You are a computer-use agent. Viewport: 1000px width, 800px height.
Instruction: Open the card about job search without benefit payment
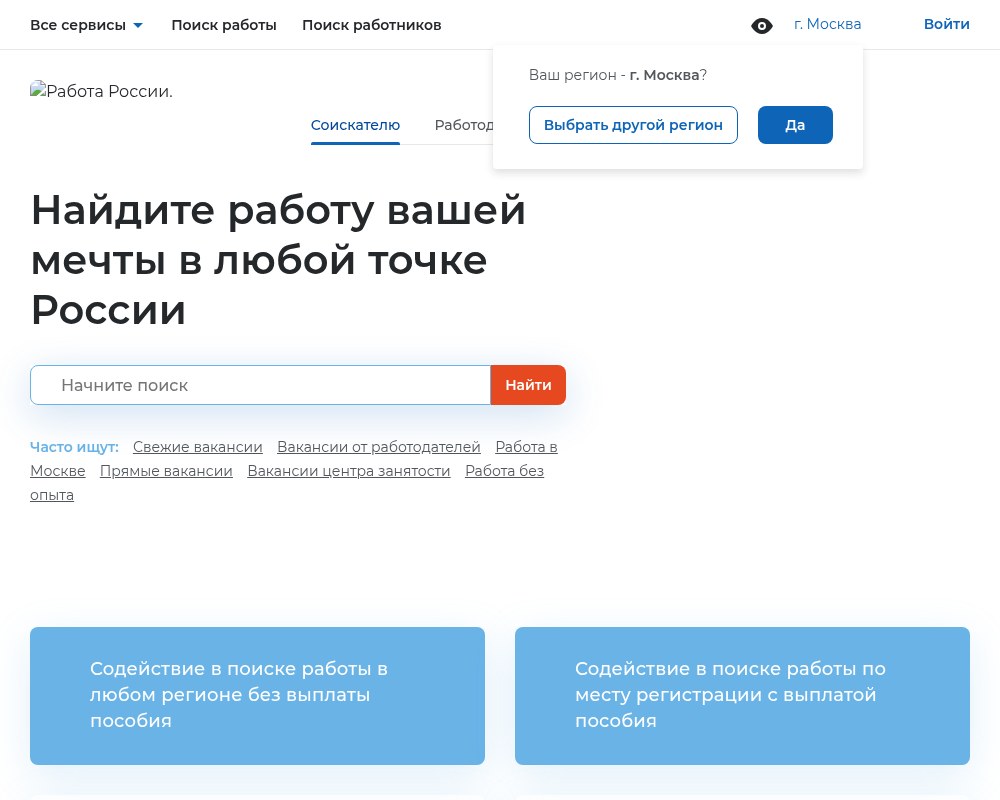[x=257, y=695]
